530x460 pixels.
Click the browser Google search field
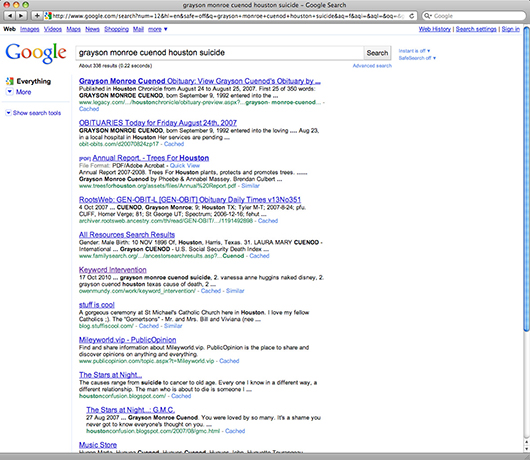click(x=474, y=16)
